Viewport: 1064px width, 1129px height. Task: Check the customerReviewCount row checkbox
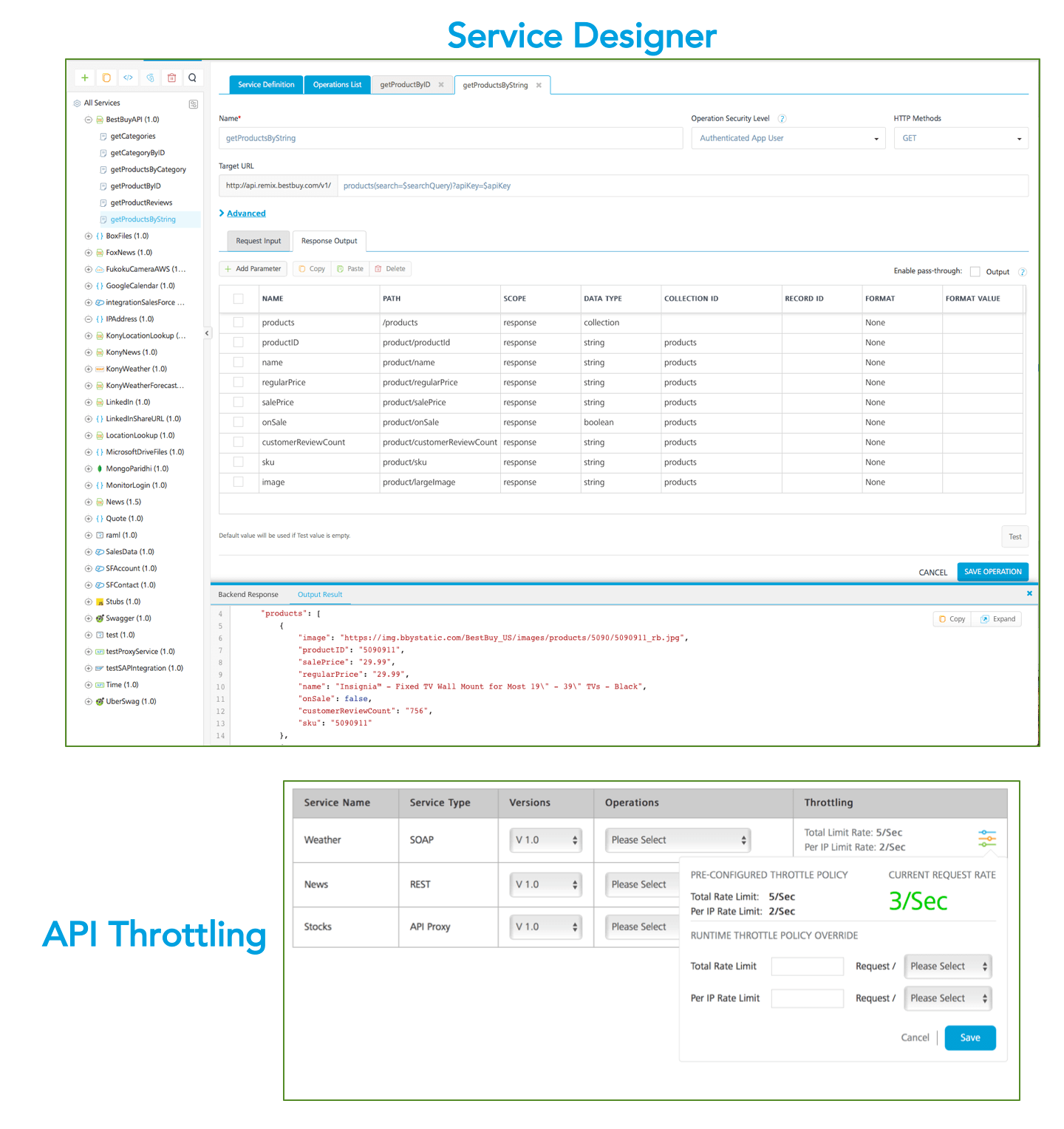[x=238, y=442]
